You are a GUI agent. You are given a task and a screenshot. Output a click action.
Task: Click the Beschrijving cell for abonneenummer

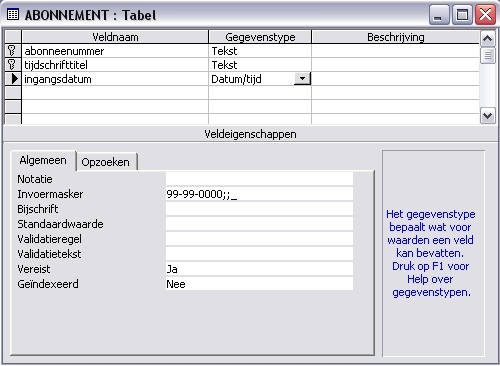(395, 51)
